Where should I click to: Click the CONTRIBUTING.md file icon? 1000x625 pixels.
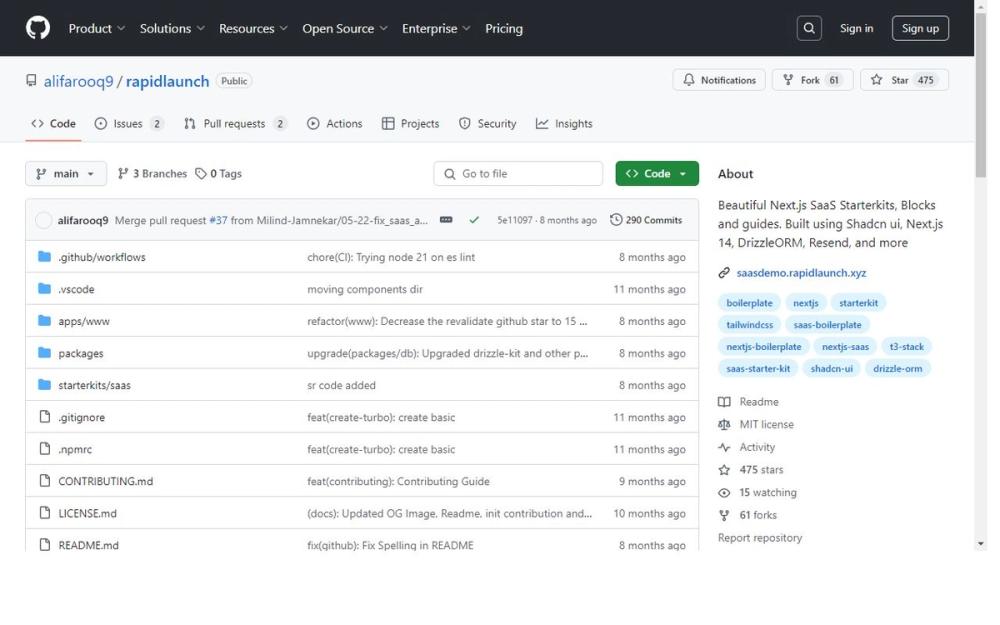point(45,480)
